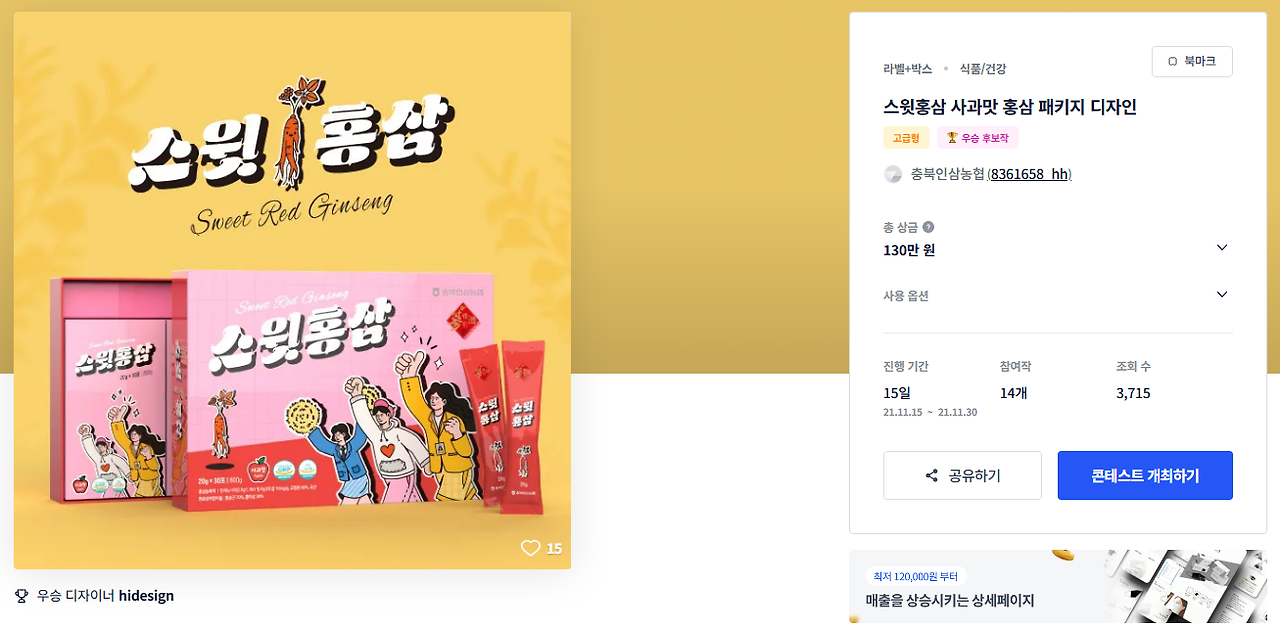Screen dimensions: 1280x630
Task: Expand the 총 상금 130만 원 chevron
Action: point(1221,248)
